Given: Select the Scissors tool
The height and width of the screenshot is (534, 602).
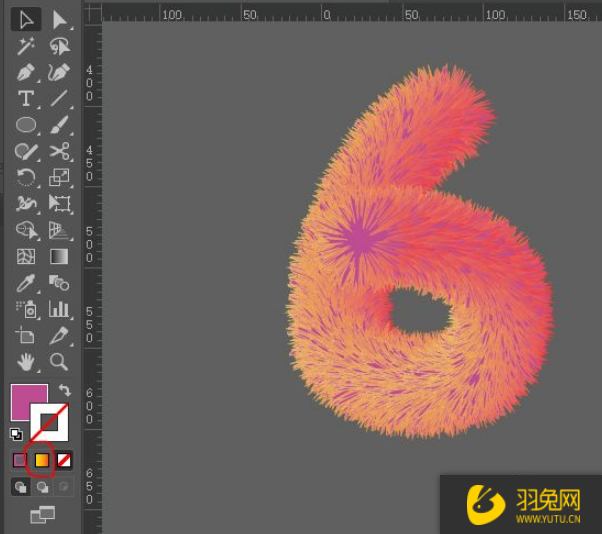Looking at the screenshot, I should (60, 151).
